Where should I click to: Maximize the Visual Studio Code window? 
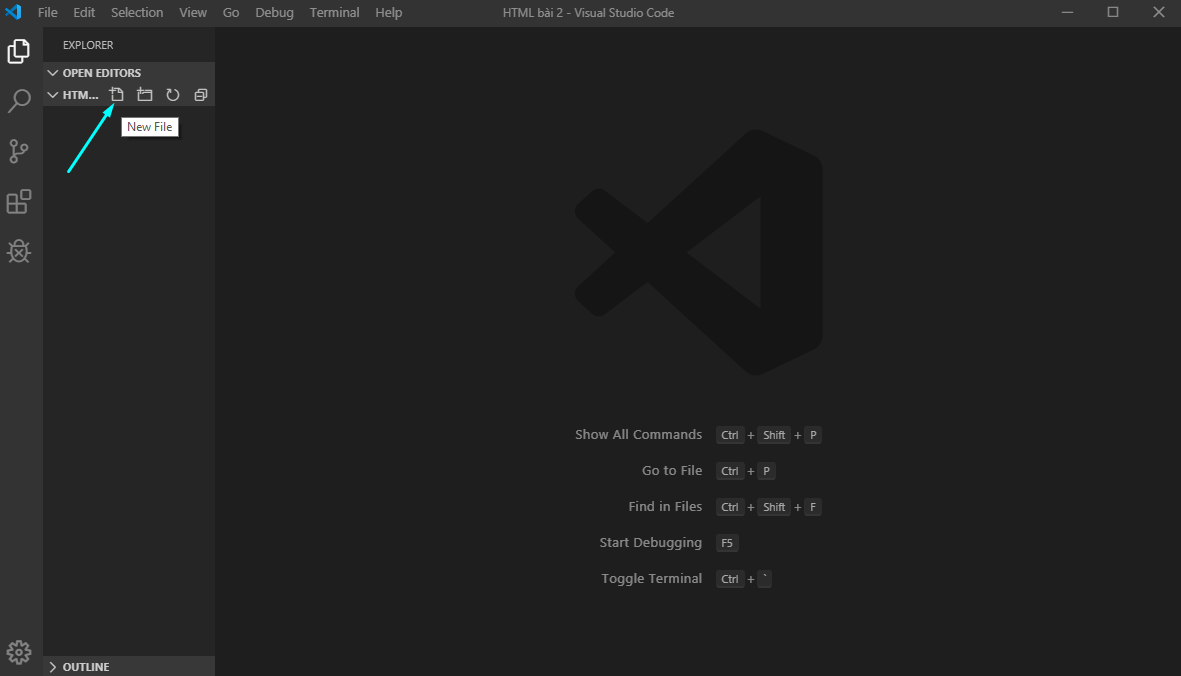[1112, 12]
